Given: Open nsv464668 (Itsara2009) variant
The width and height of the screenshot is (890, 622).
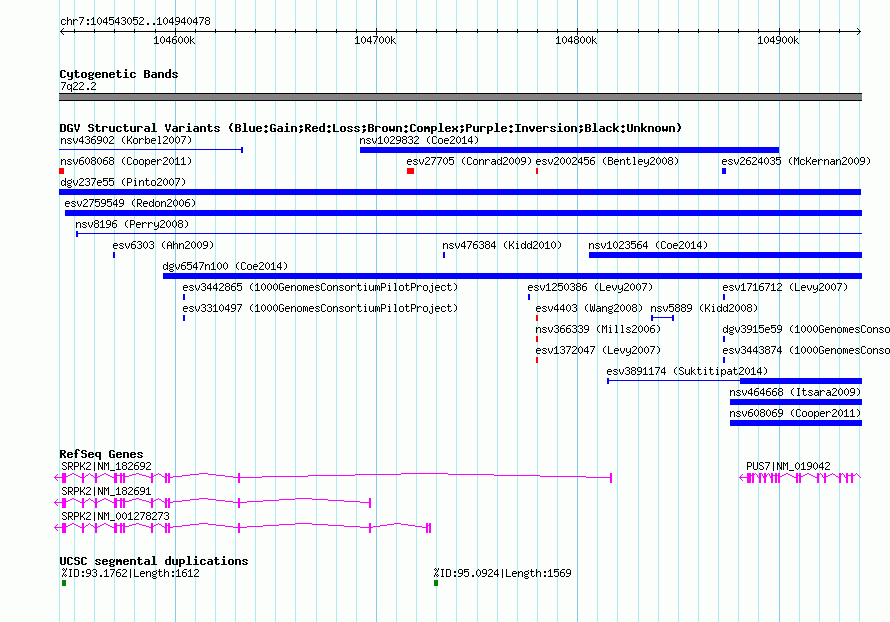Looking at the screenshot, I should click(x=795, y=392).
